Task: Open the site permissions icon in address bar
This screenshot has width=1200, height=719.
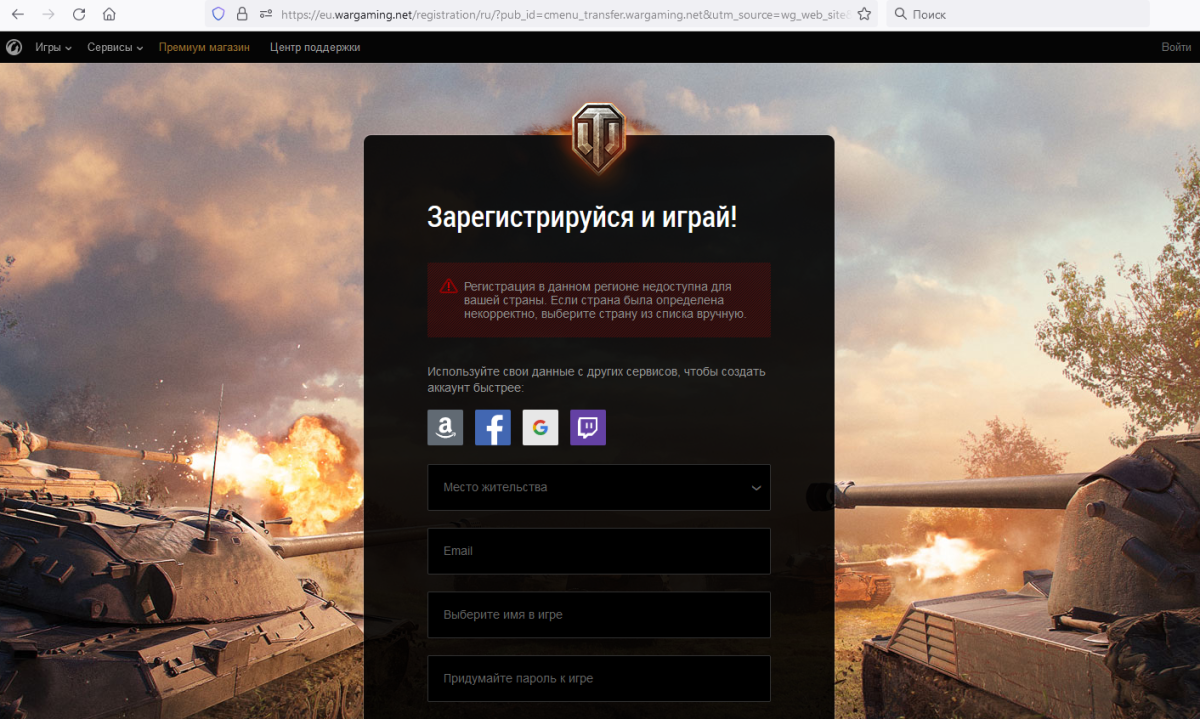Action: [266, 14]
